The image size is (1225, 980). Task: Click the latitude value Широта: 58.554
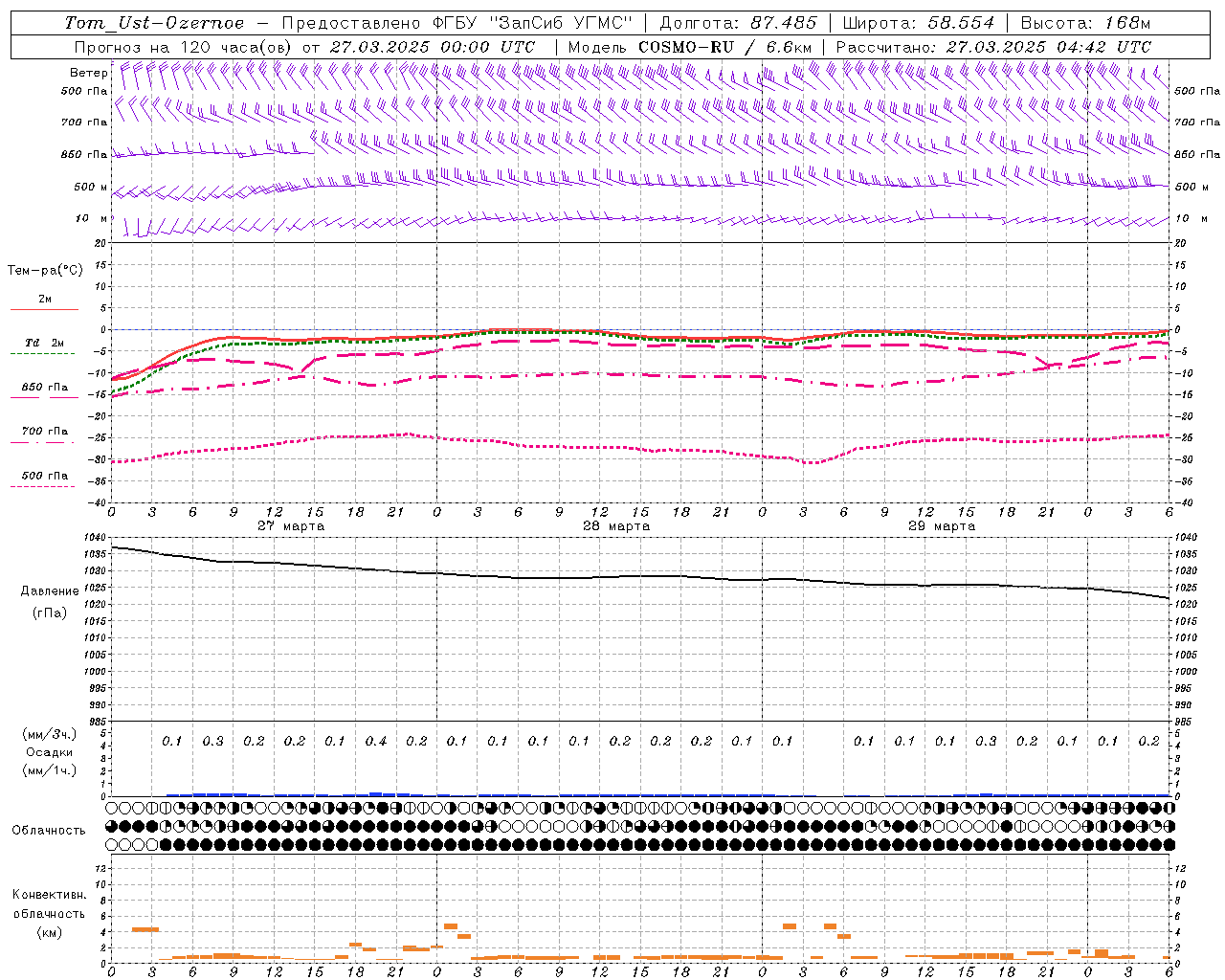[x=919, y=23]
